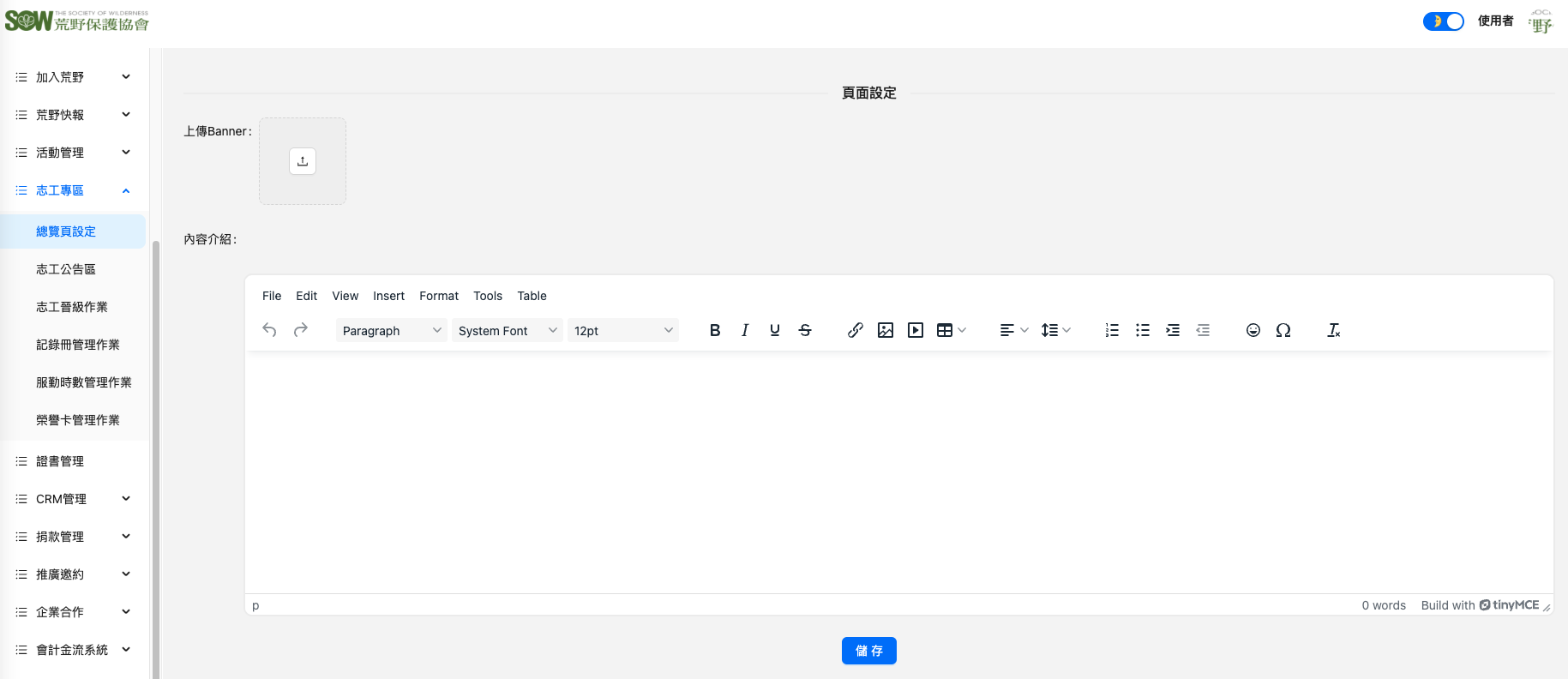Click the Banner upload box
Viewport: 1568px width, 679px height.
[303, 161]
